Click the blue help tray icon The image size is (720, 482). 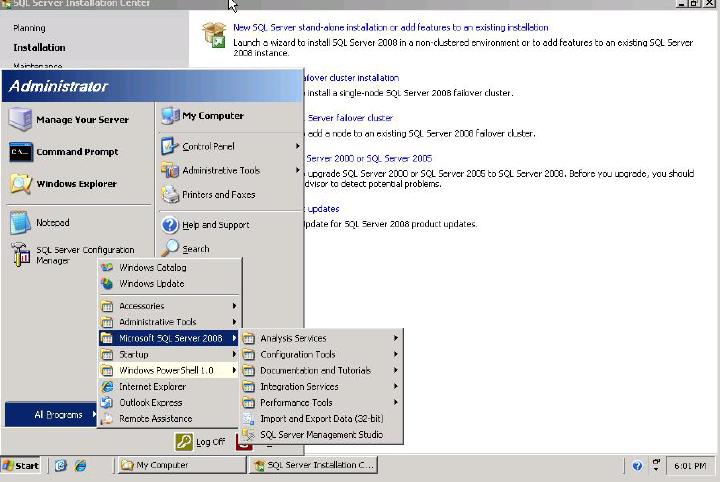tap(637, 466)
